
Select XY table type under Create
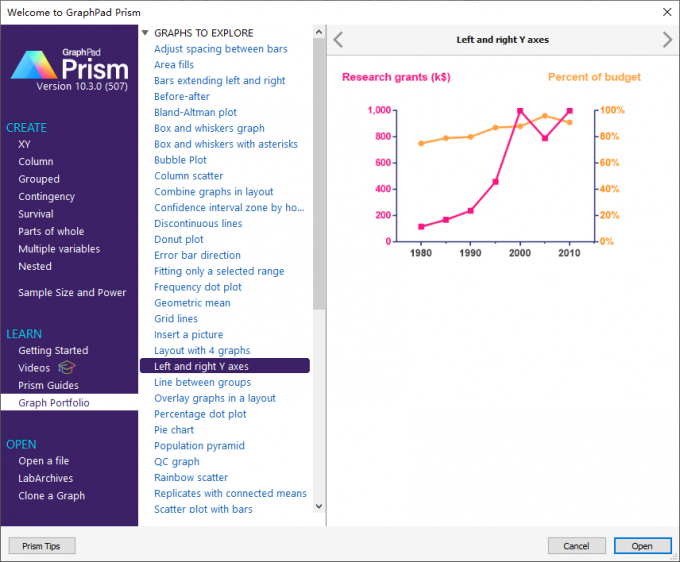[24, 144]
